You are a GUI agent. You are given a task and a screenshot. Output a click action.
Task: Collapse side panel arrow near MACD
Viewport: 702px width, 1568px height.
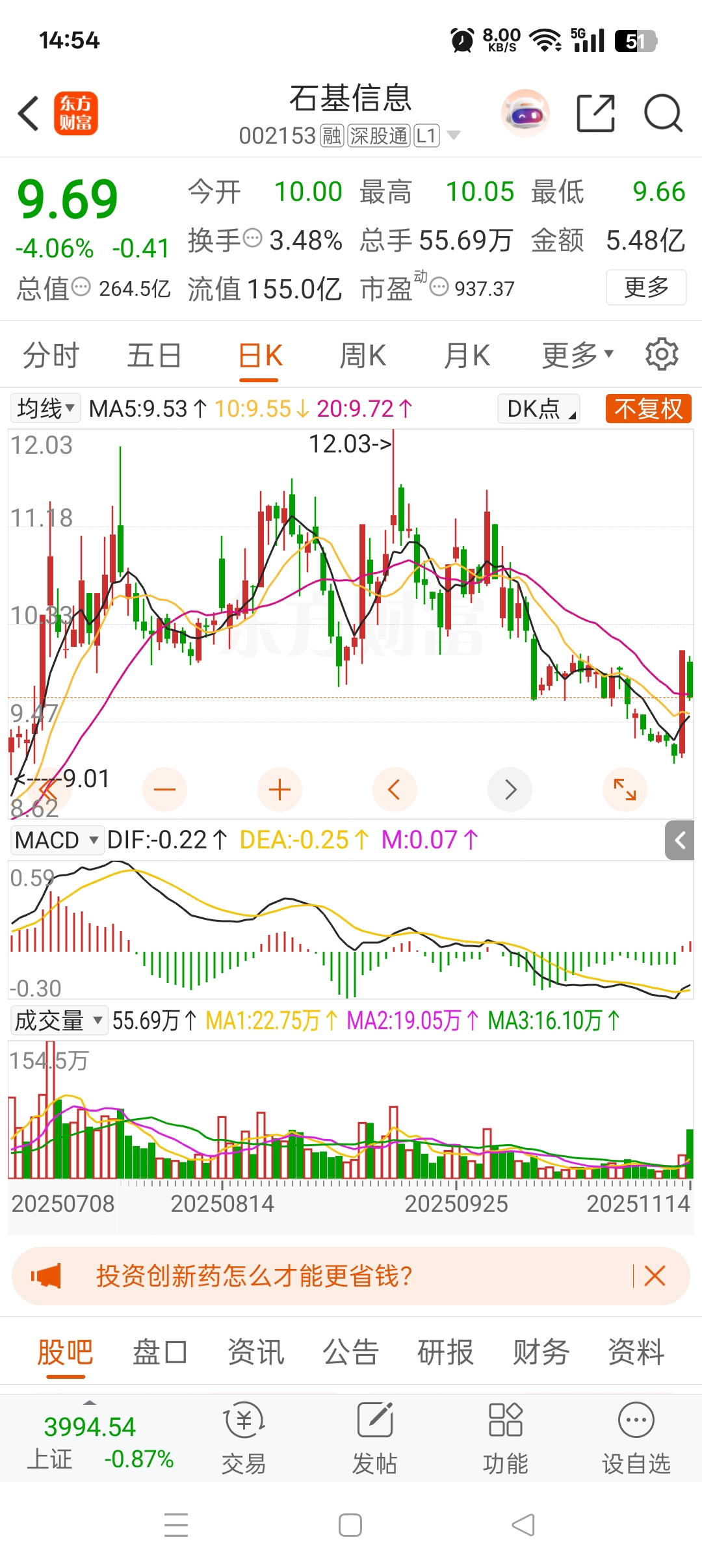(x=680, y=841)
